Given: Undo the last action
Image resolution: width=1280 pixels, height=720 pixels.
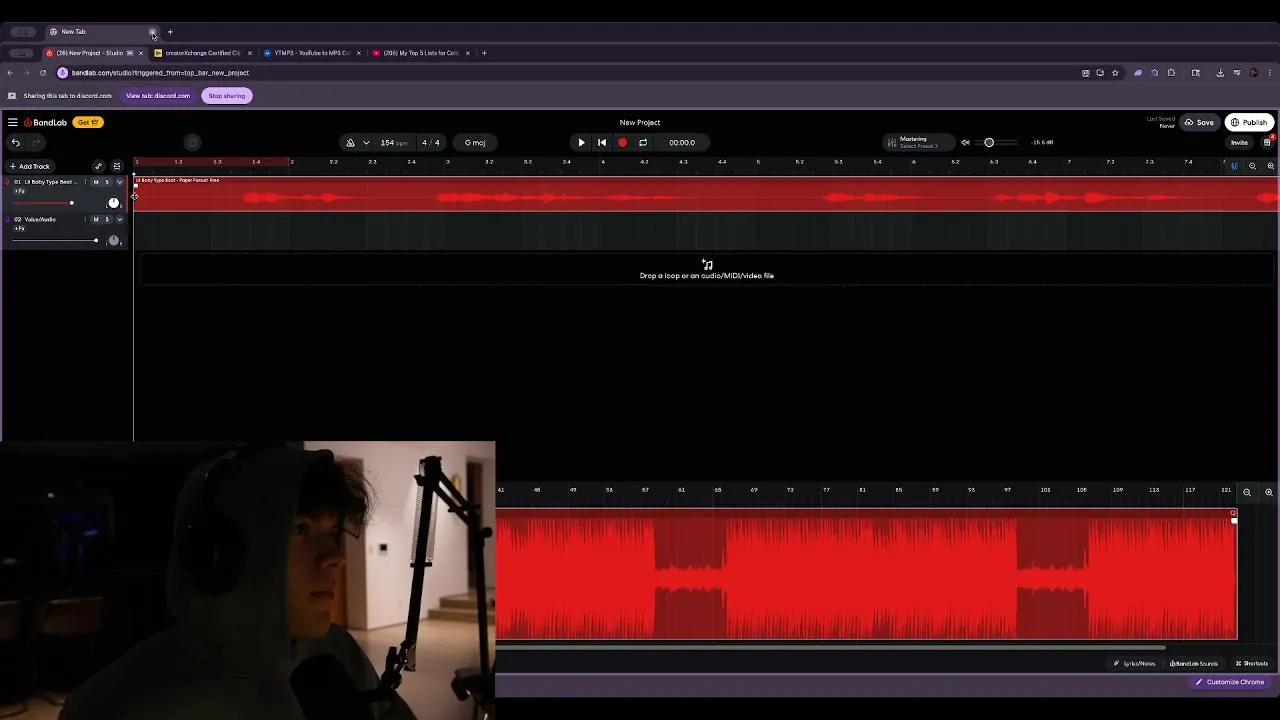Looking at the screenshot, I should click(x=16, y=142).
